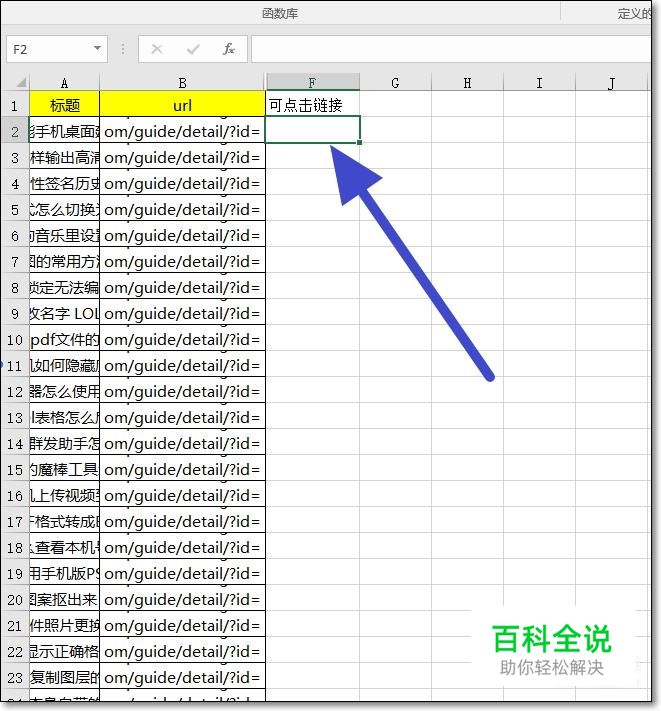
Task: Select row header 10
Action: [x=15, y=340]
